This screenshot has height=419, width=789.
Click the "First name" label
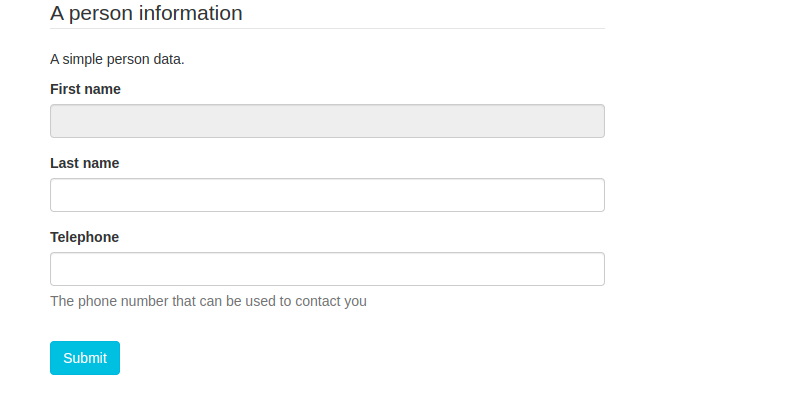tap(85, 89)
